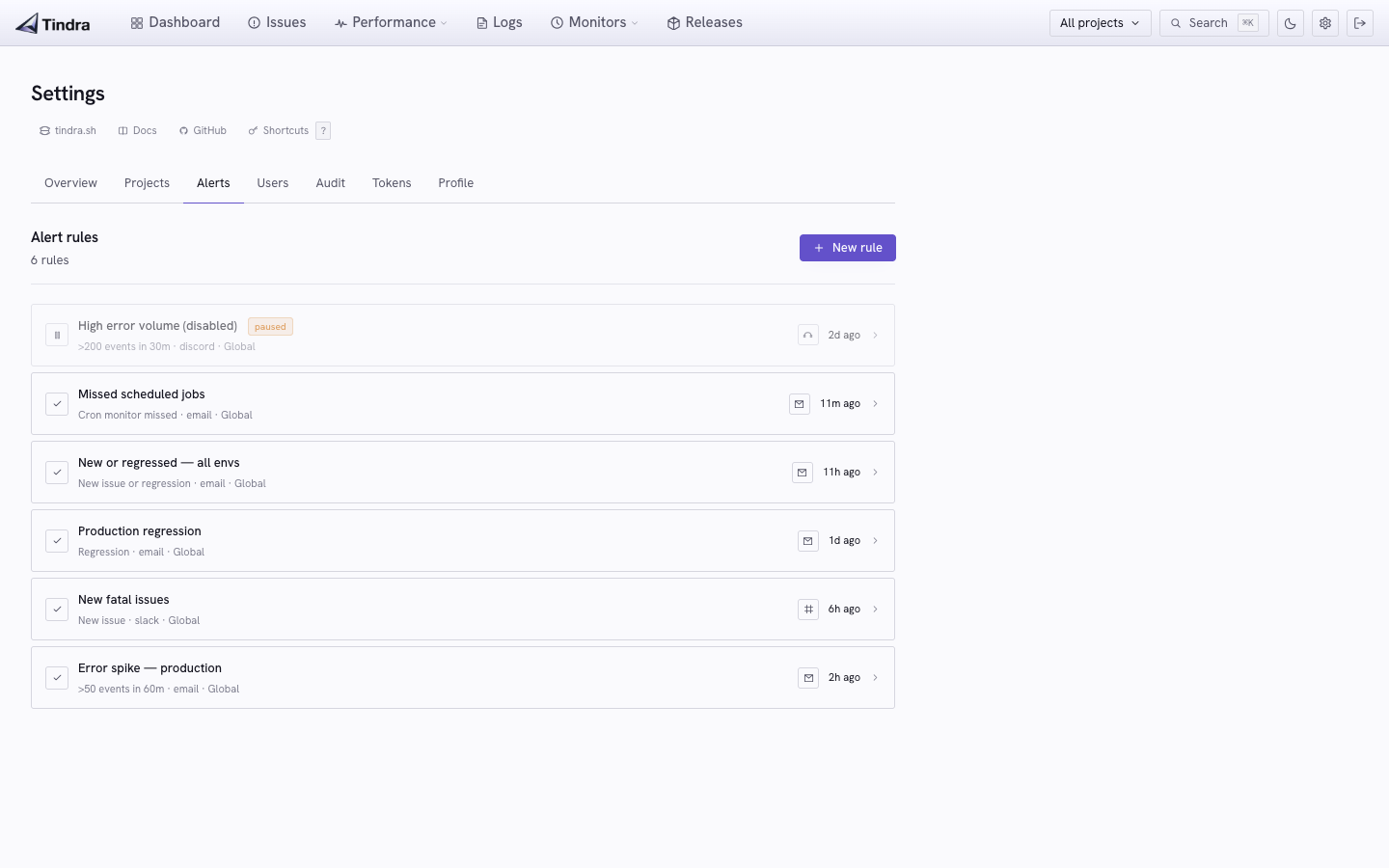1389x868 pixels.
Task: Click the shortcuts question mark badge
Action: pos(323,130)
